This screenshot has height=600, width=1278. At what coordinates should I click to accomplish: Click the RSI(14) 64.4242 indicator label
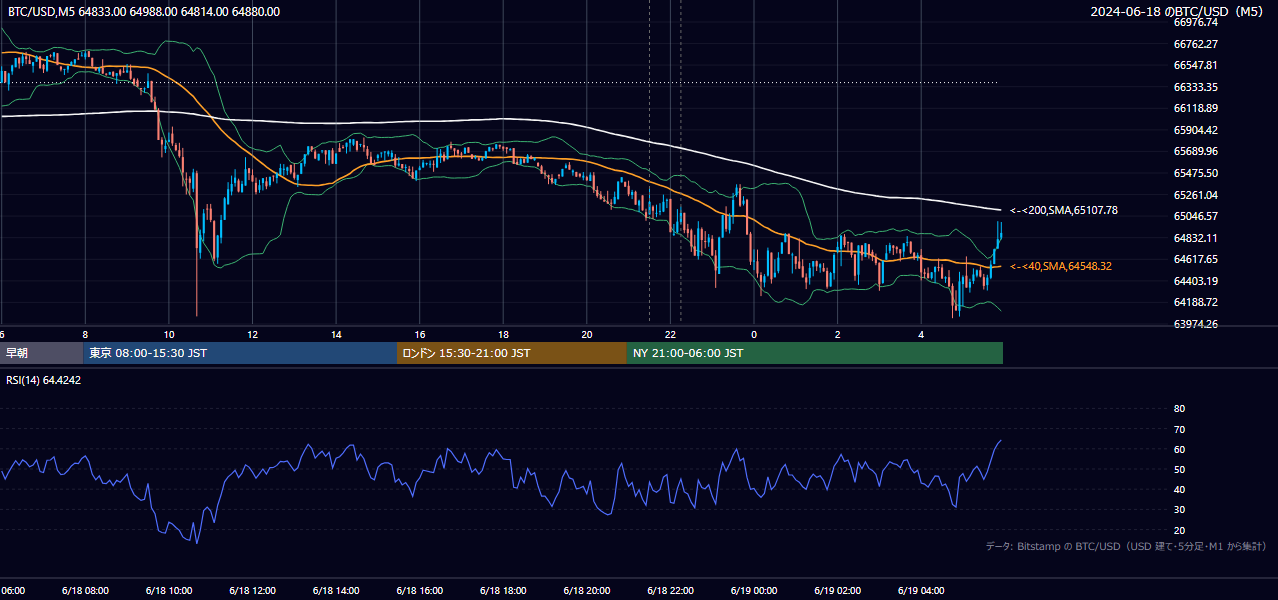(x=44, y=380)
